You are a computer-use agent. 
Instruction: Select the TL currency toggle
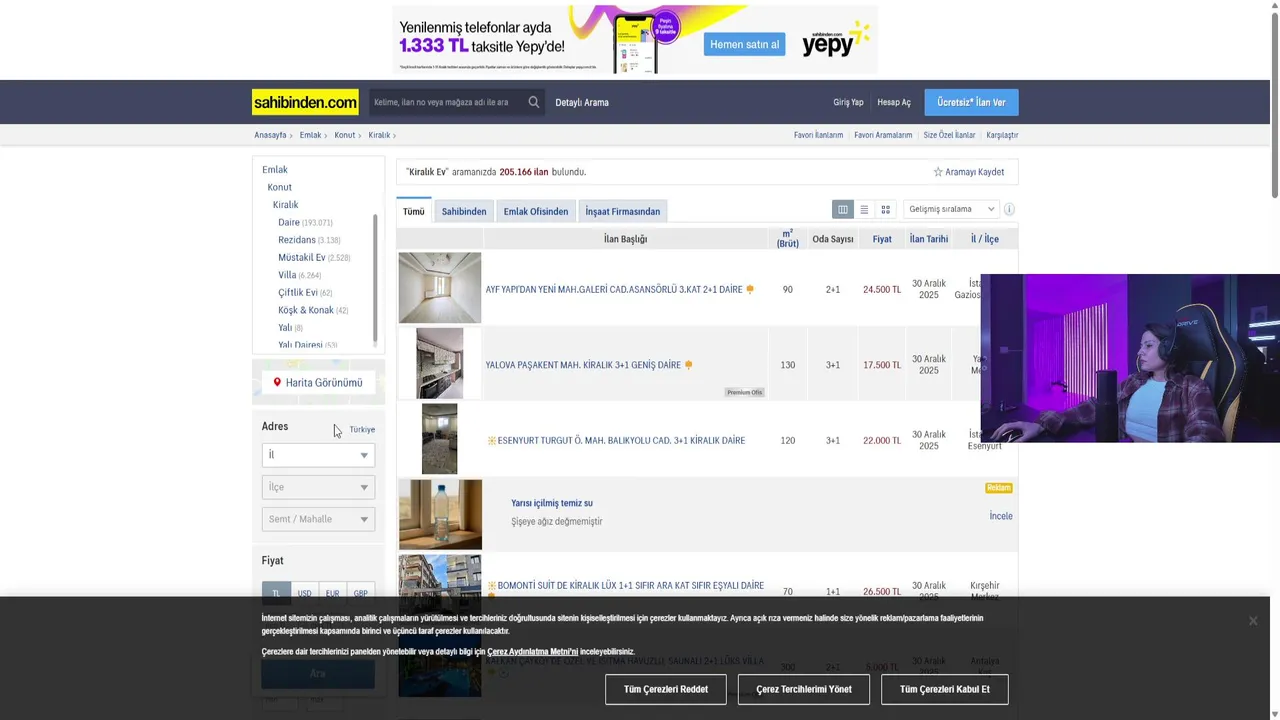coord(276,593)
